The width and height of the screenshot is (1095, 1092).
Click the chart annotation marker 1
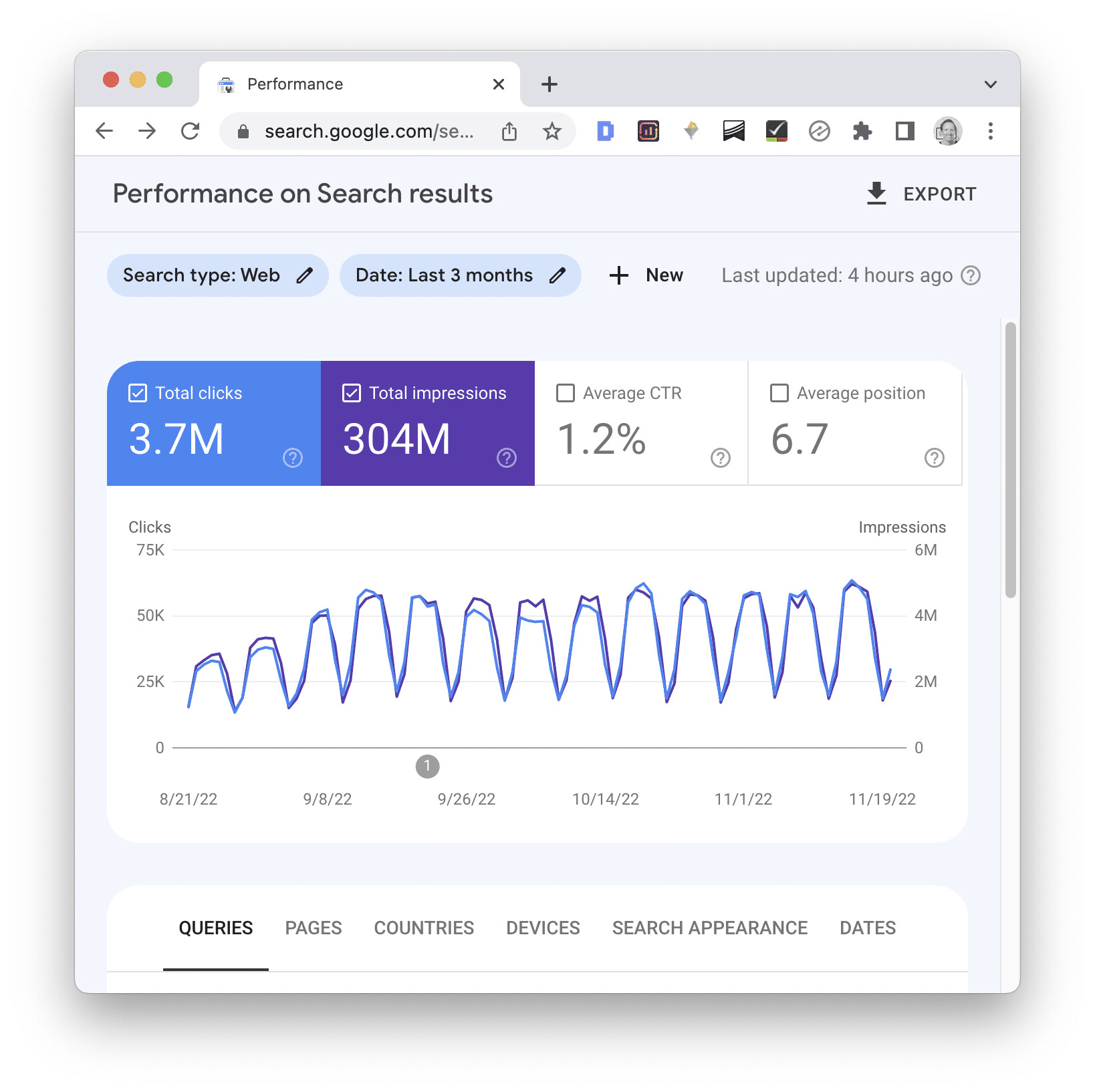(x=427, y=767)
